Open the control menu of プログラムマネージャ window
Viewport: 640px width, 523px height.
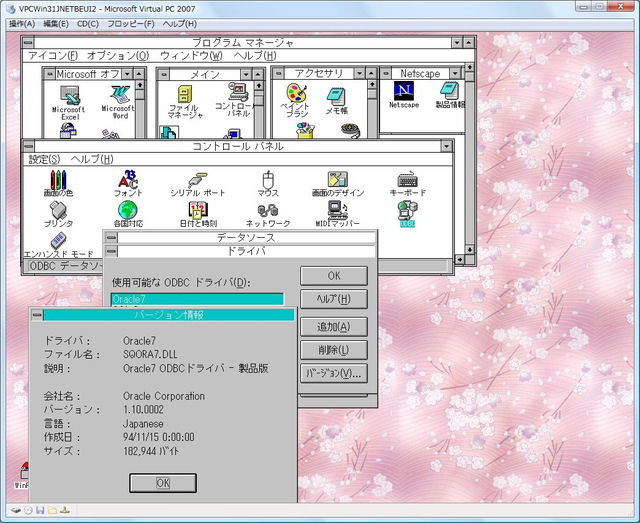coord(28,42)
